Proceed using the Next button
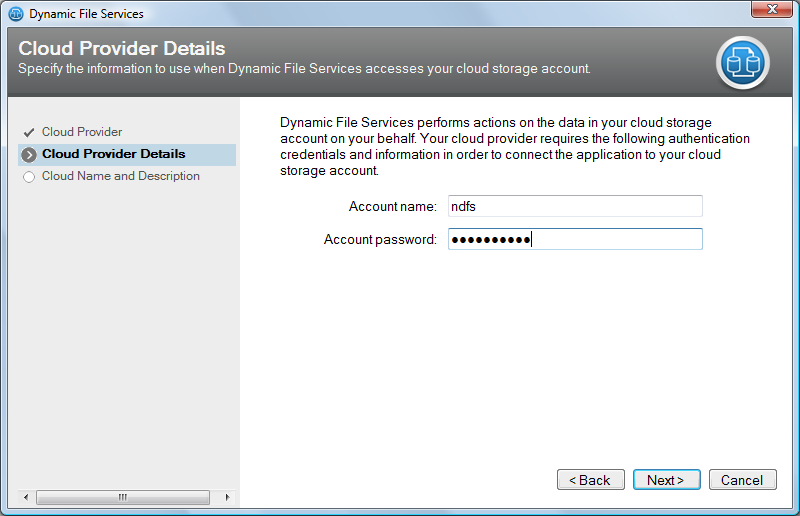 pos(666,480)
